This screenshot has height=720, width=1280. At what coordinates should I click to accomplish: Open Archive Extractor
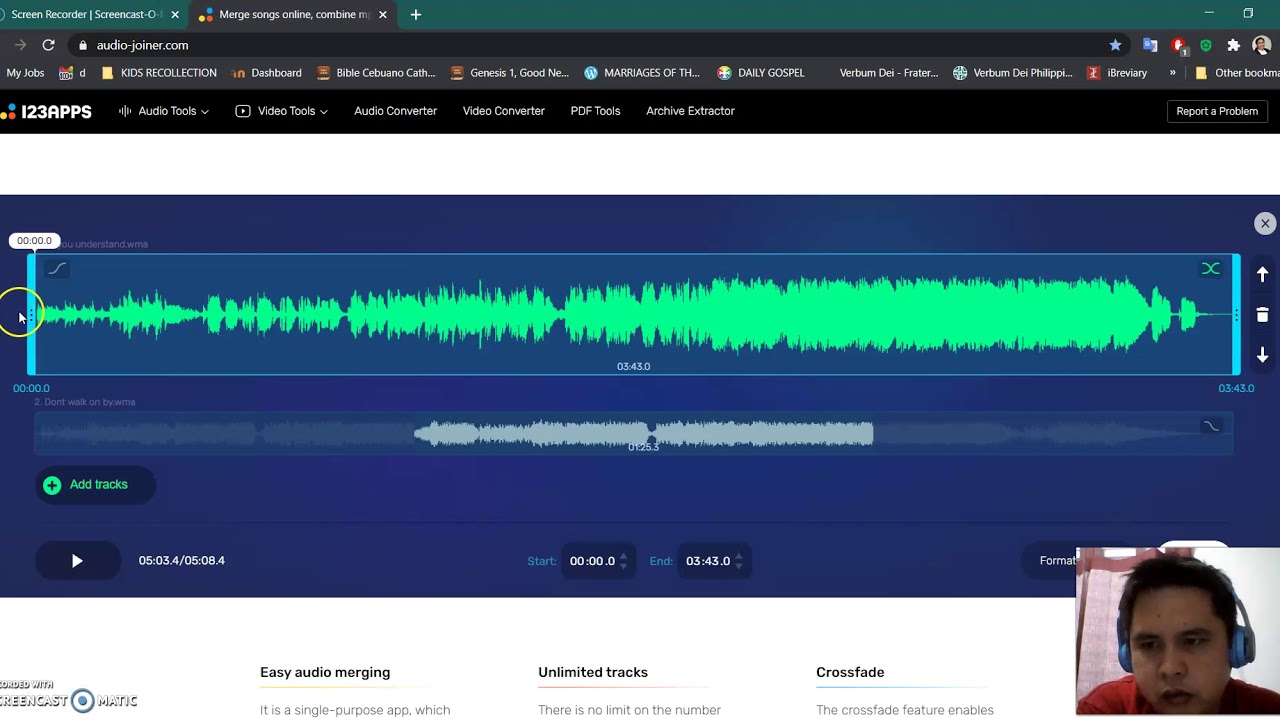(690, 111)
